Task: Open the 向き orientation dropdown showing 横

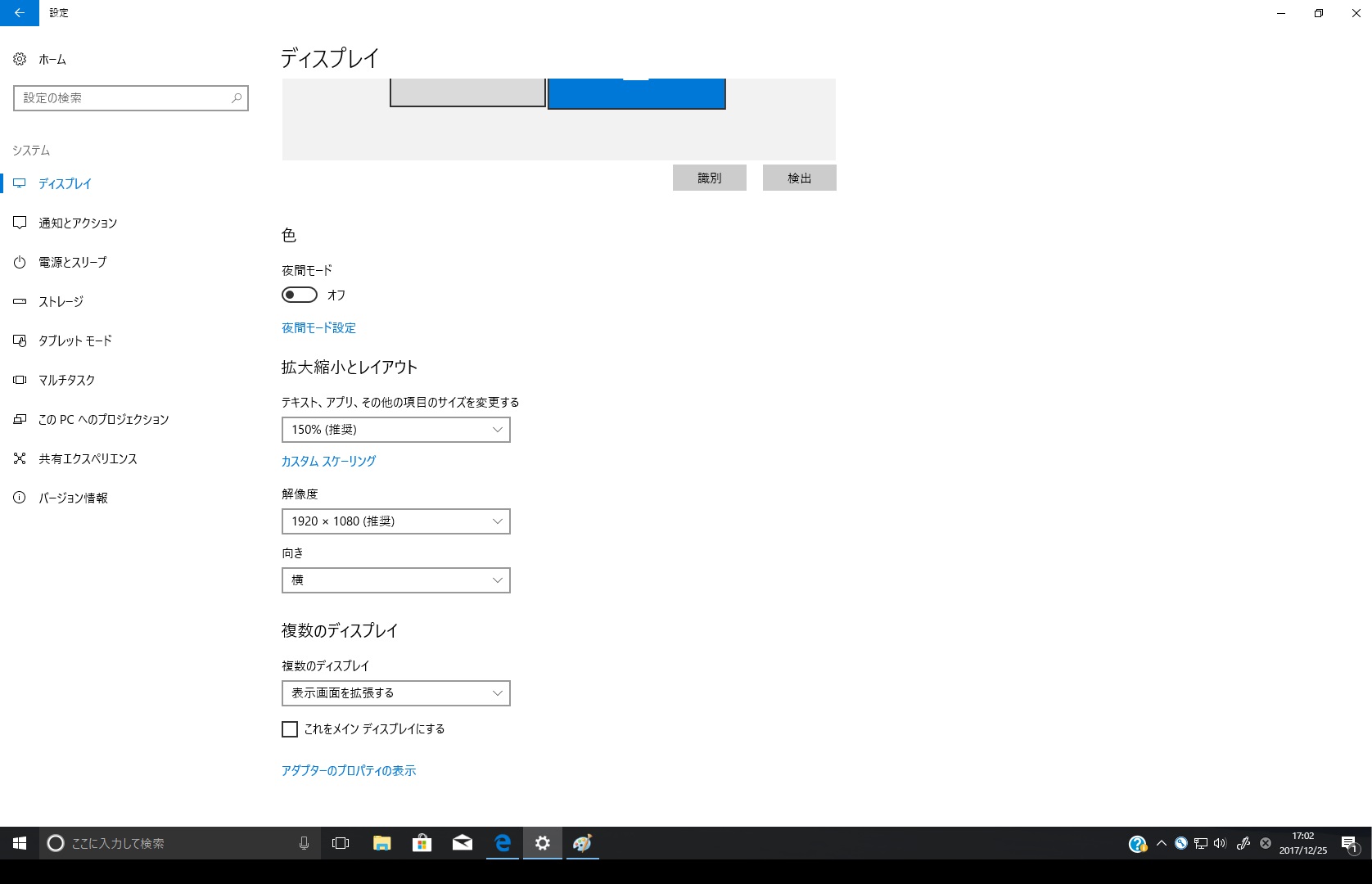Action: [396, 580]
